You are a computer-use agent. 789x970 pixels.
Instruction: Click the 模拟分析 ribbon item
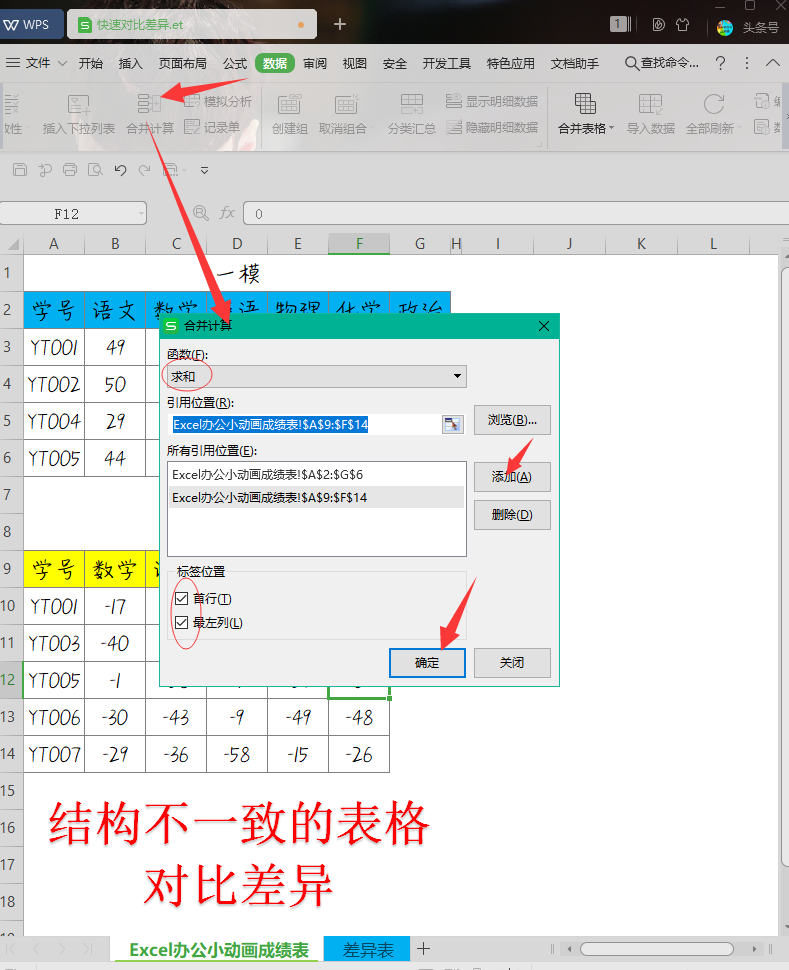coord(218,101)
